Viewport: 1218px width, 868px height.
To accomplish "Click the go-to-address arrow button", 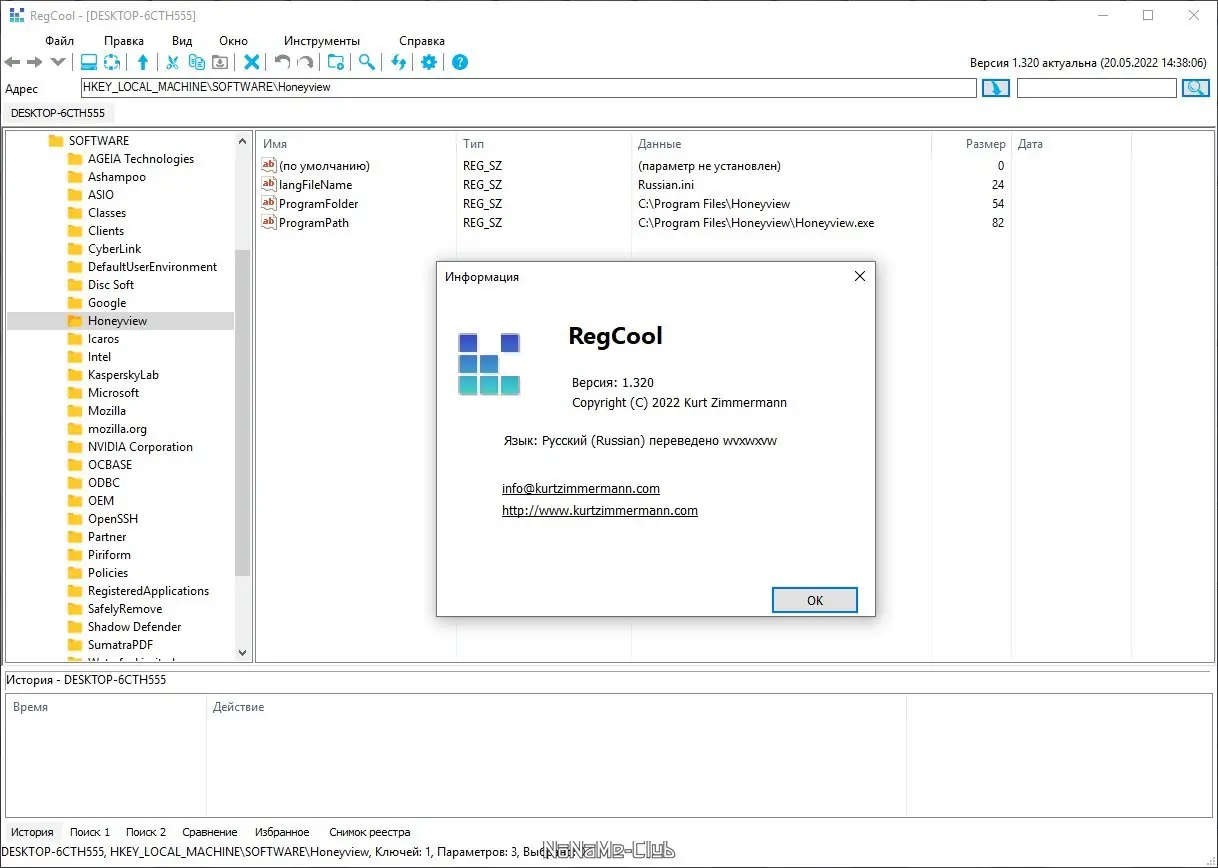I will click(996, 88).
